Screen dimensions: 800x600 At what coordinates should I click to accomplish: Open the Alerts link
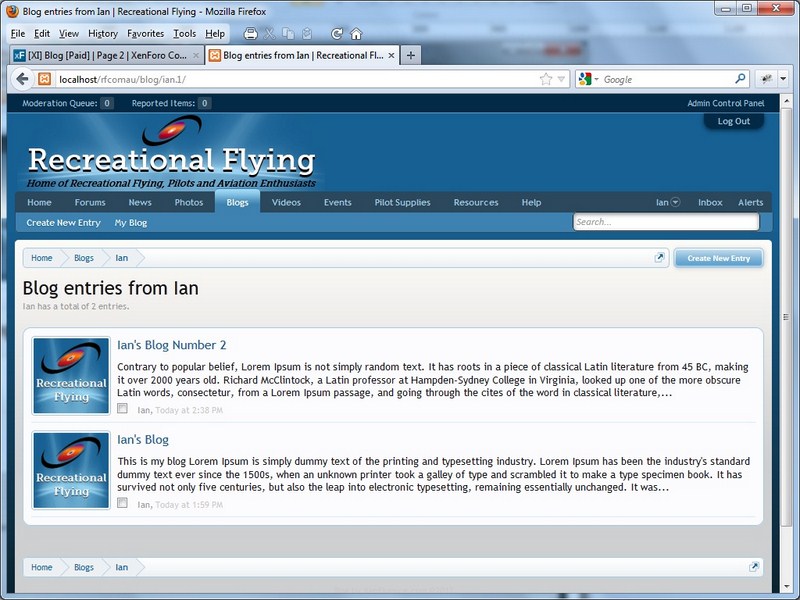click(x=751, y=203)
